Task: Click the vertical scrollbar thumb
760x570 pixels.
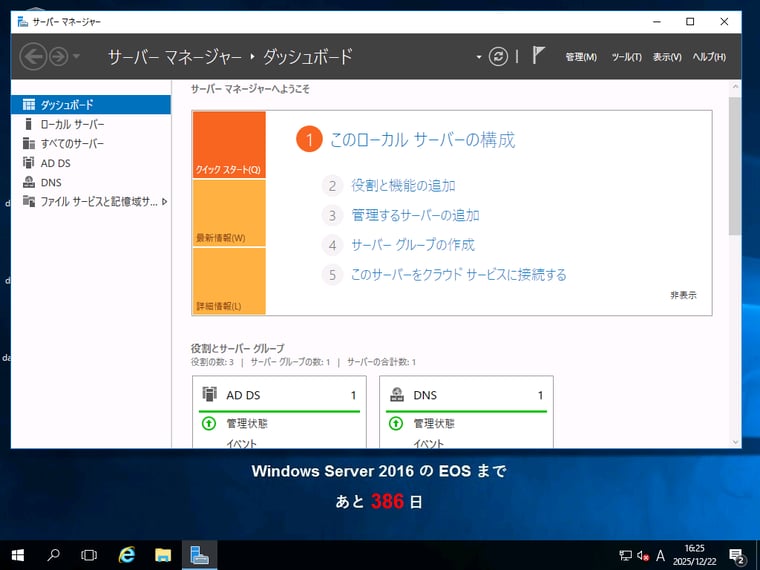Action: (x=735, y=166)
